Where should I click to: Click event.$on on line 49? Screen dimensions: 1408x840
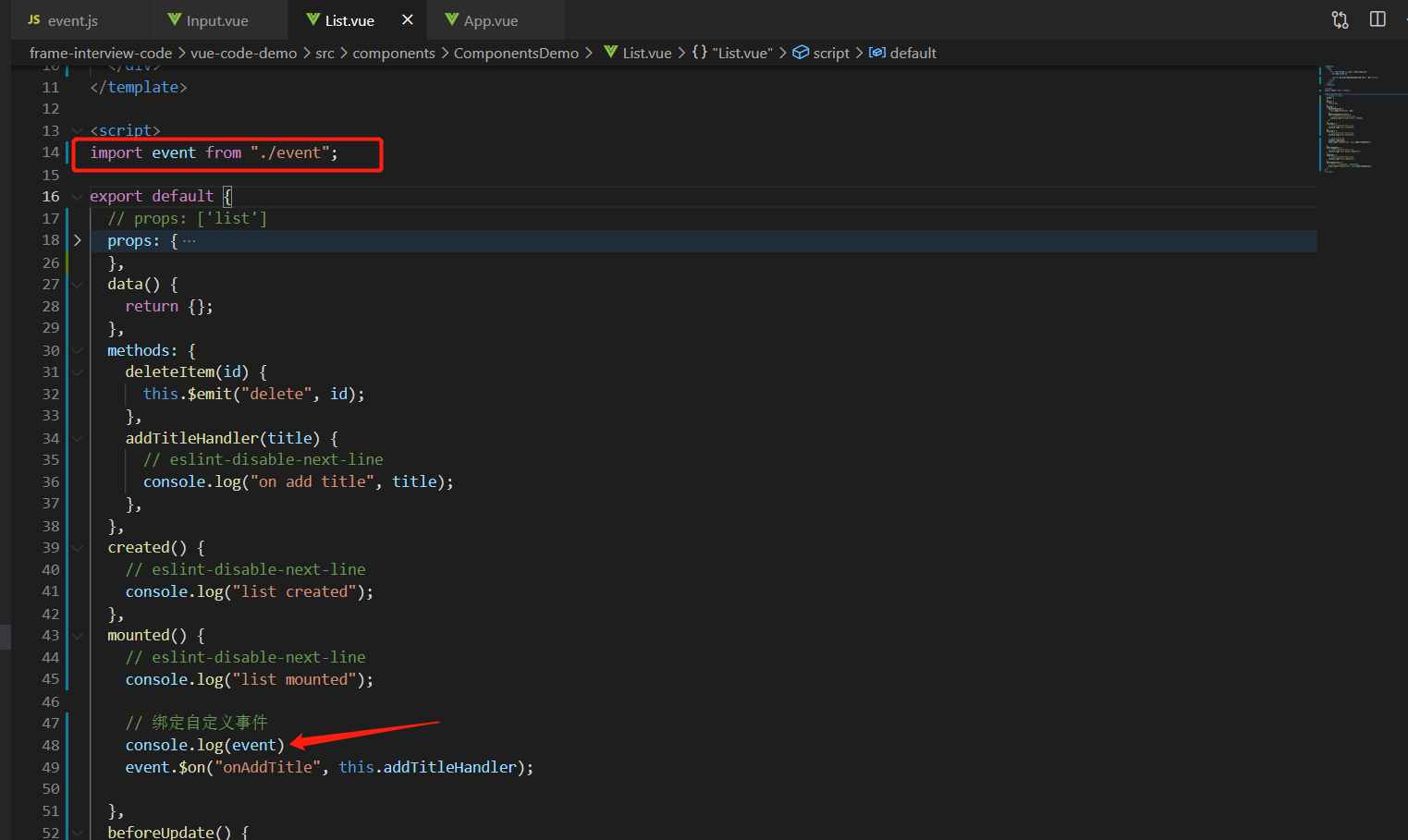click(x=165, y=767)
